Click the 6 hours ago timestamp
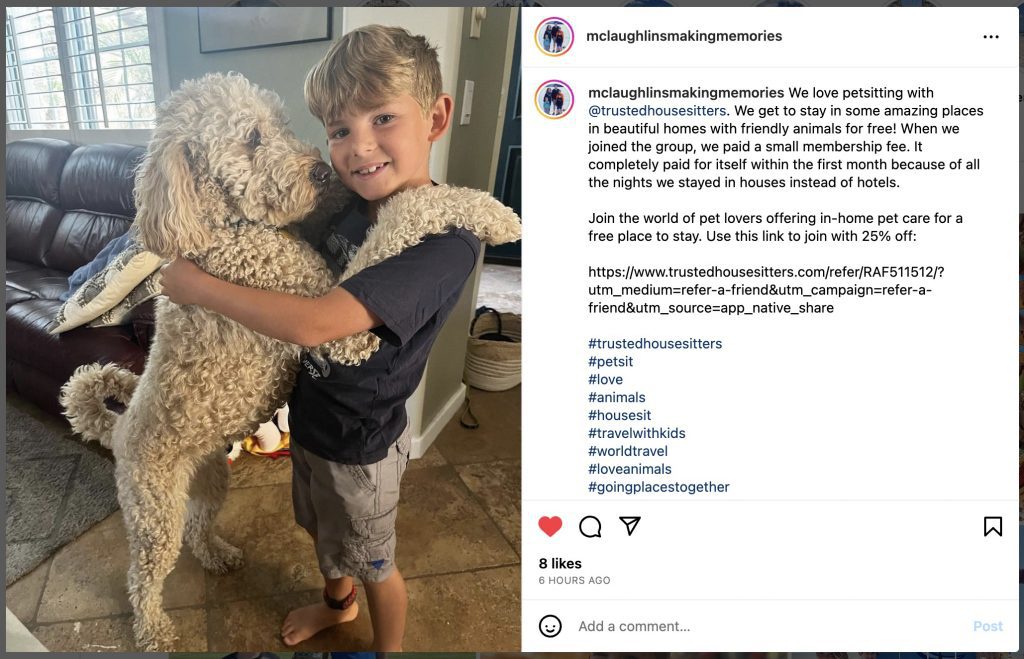The width and height of the screenshot is (1024, 659). pos(574,581)
